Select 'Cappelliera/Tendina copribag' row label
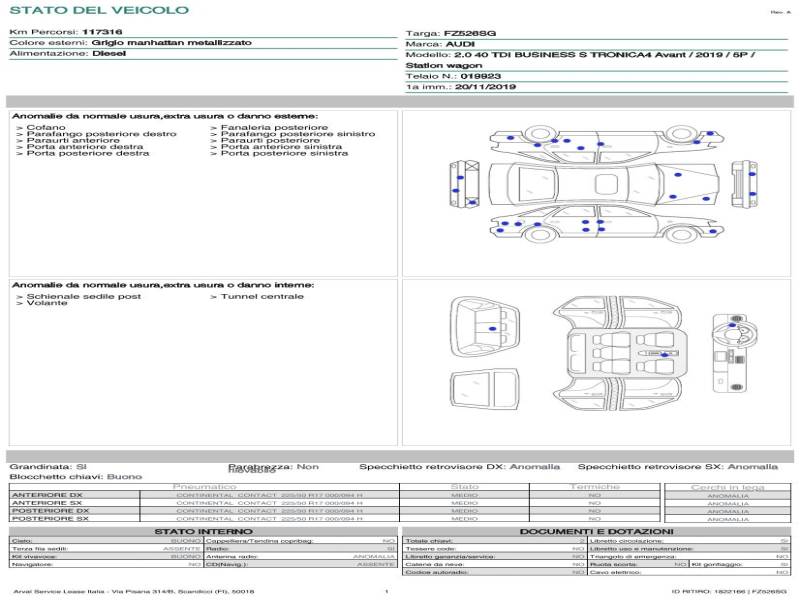This screenshot has width=800, height=600. pos(259,540)
